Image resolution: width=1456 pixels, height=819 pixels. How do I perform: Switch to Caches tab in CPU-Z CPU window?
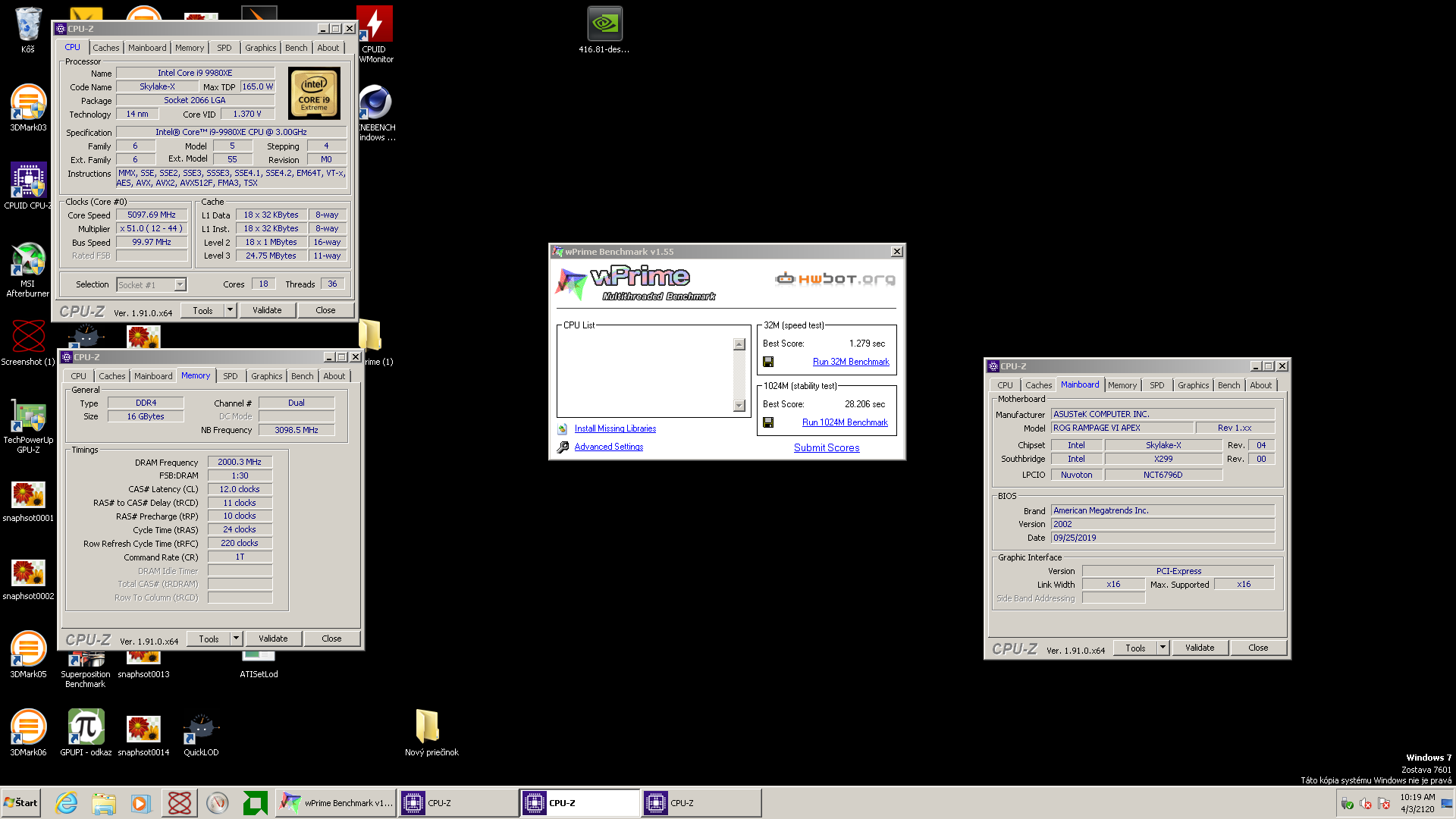click(106, 48)
